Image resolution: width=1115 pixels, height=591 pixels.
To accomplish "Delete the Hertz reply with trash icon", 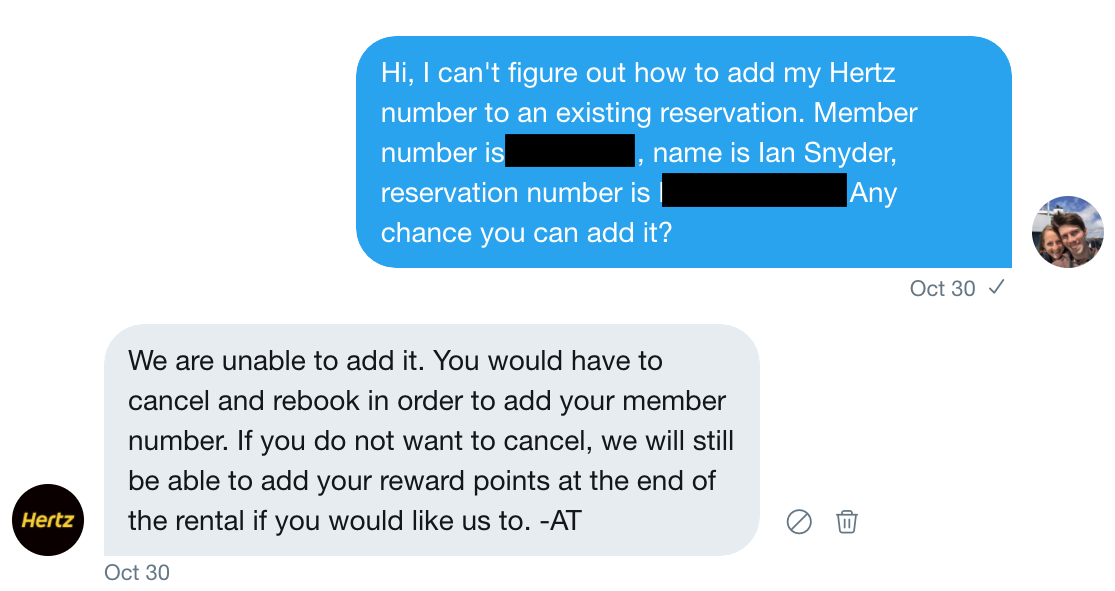I will (x=847, y=521).
